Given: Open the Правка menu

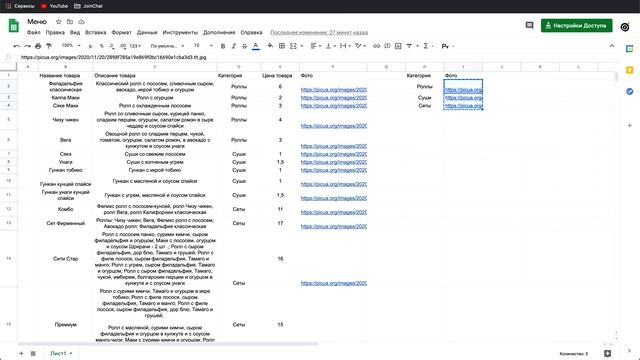Looking at the screenshot, I should point(55,32).
